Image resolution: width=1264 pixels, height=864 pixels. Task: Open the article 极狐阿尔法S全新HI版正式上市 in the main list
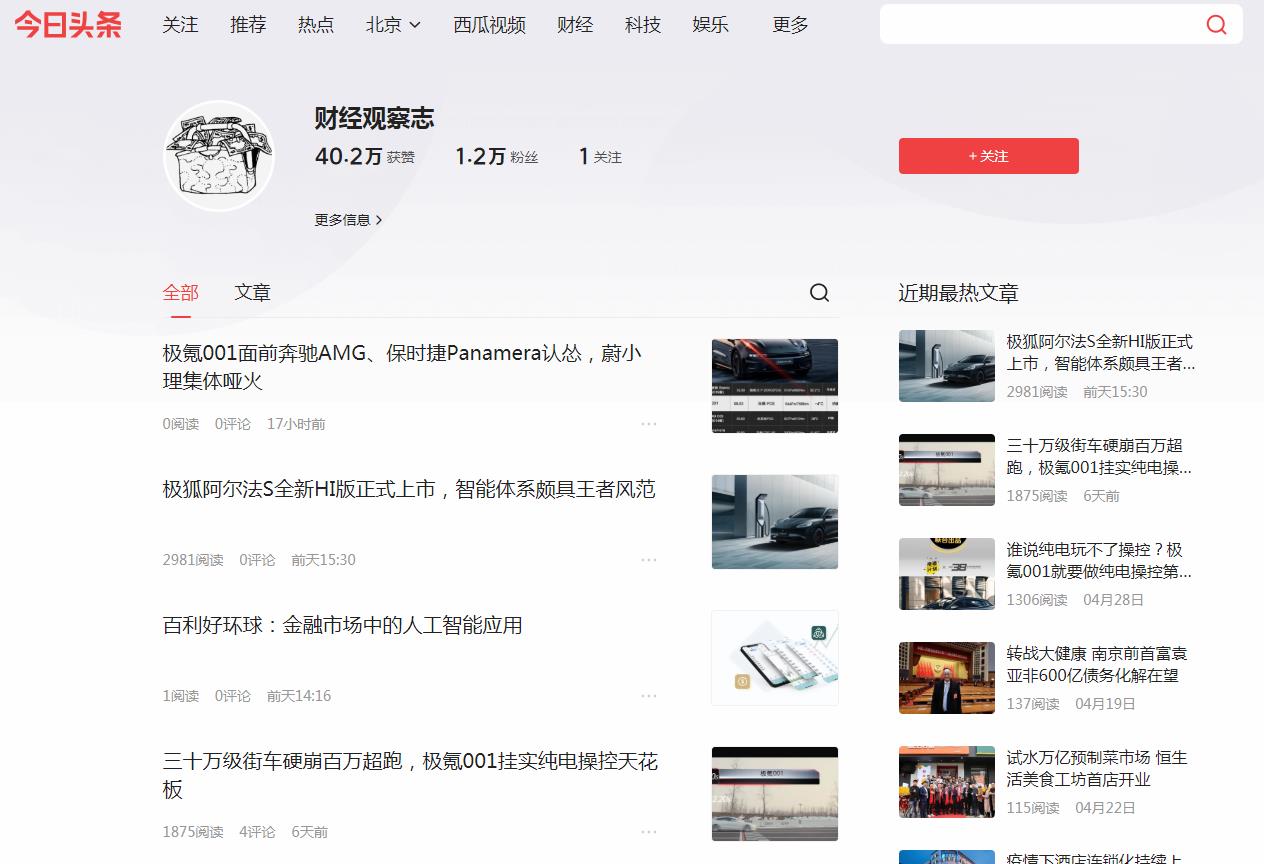[409, 489]
